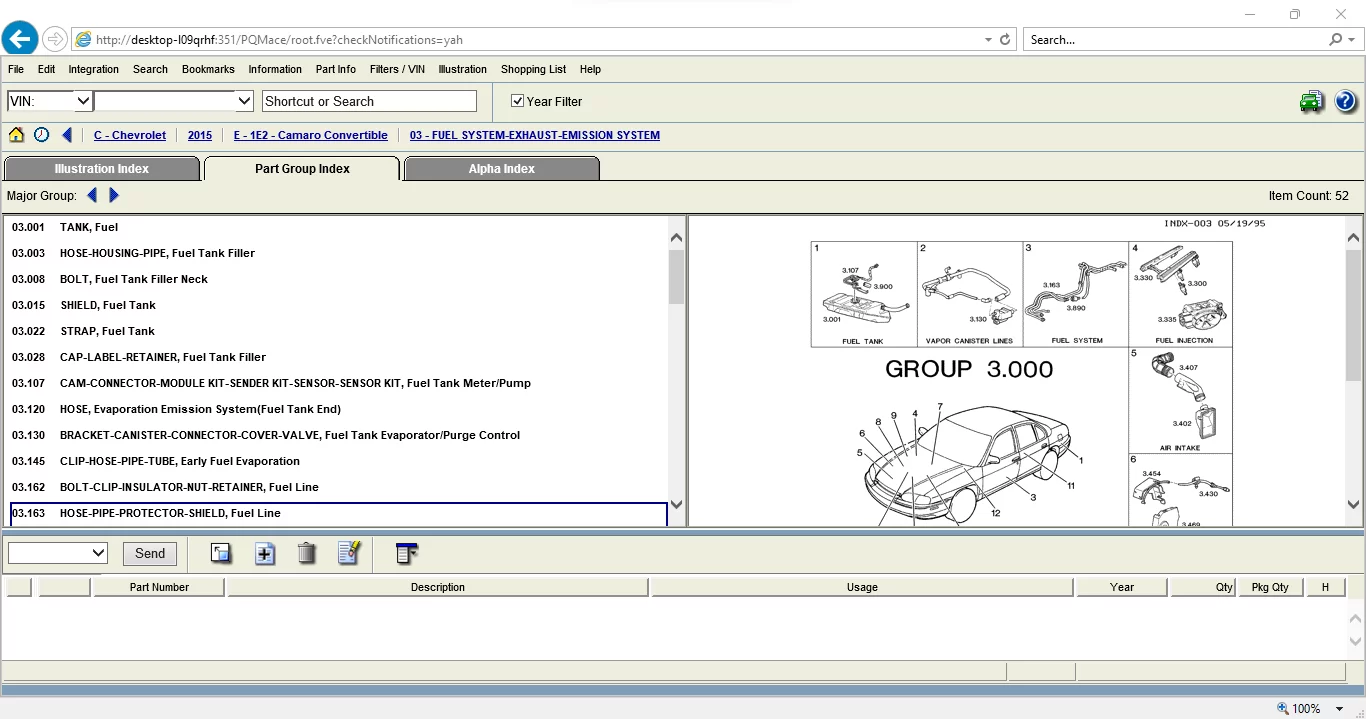Select 03.107 fuel tank meter/pump group

(295, 383)
